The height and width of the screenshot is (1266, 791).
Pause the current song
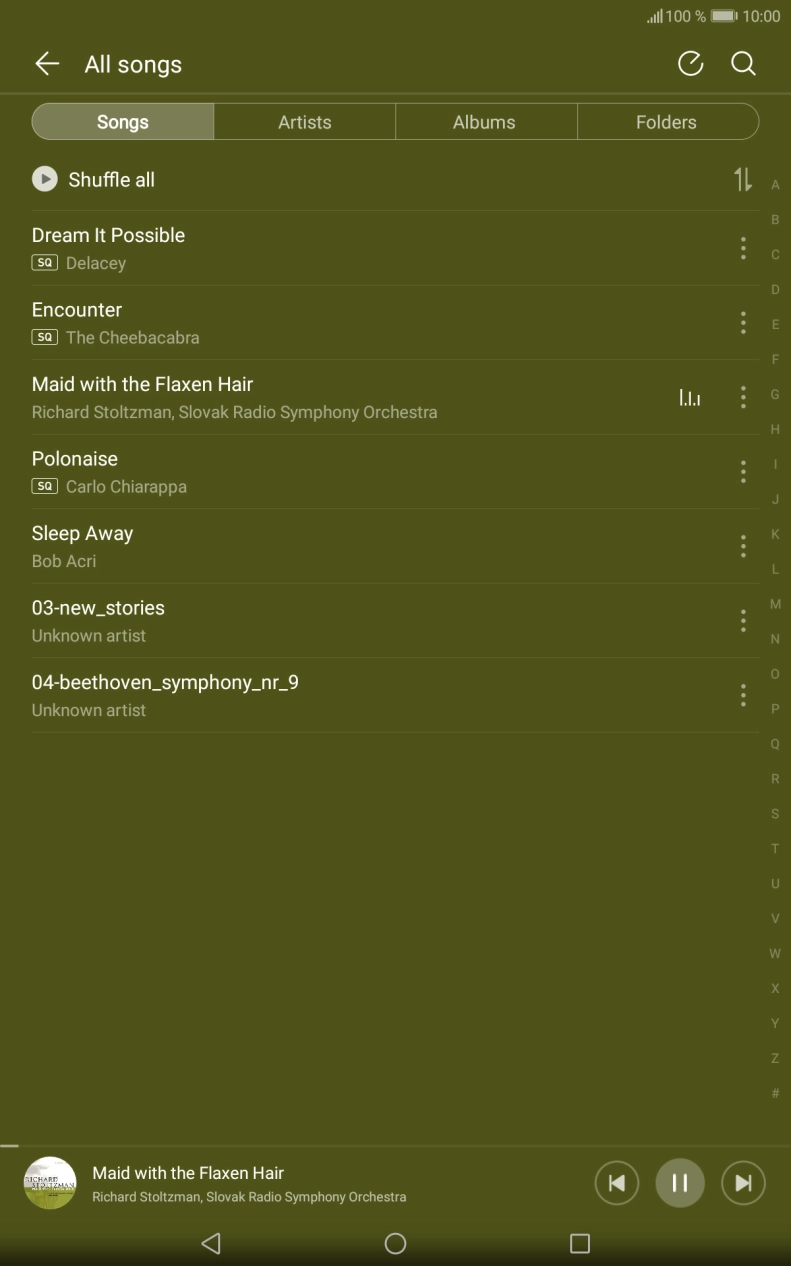tap(680, 1183)
